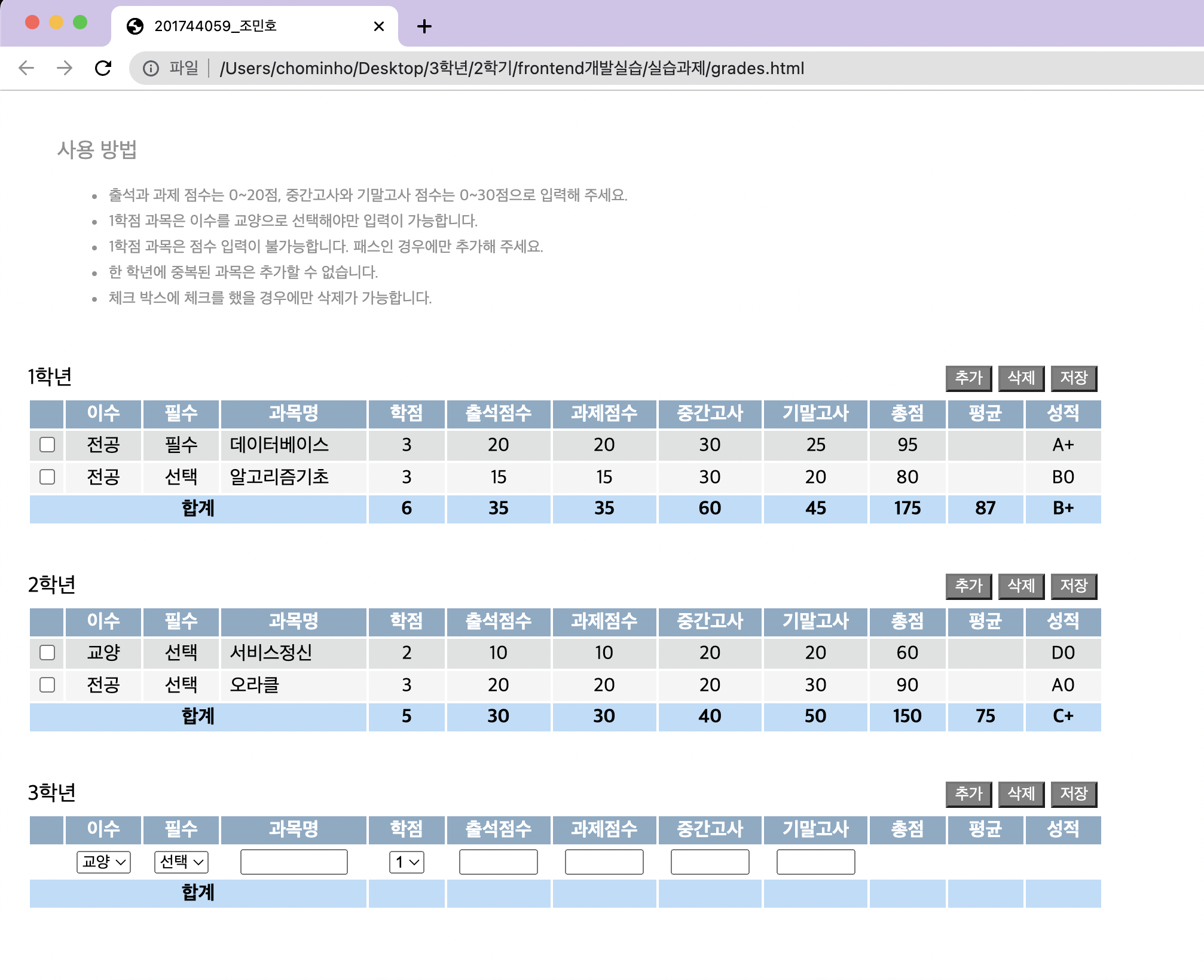Click the 추가 button for 1학년
1204x980 pixels.
coord(968,378)
